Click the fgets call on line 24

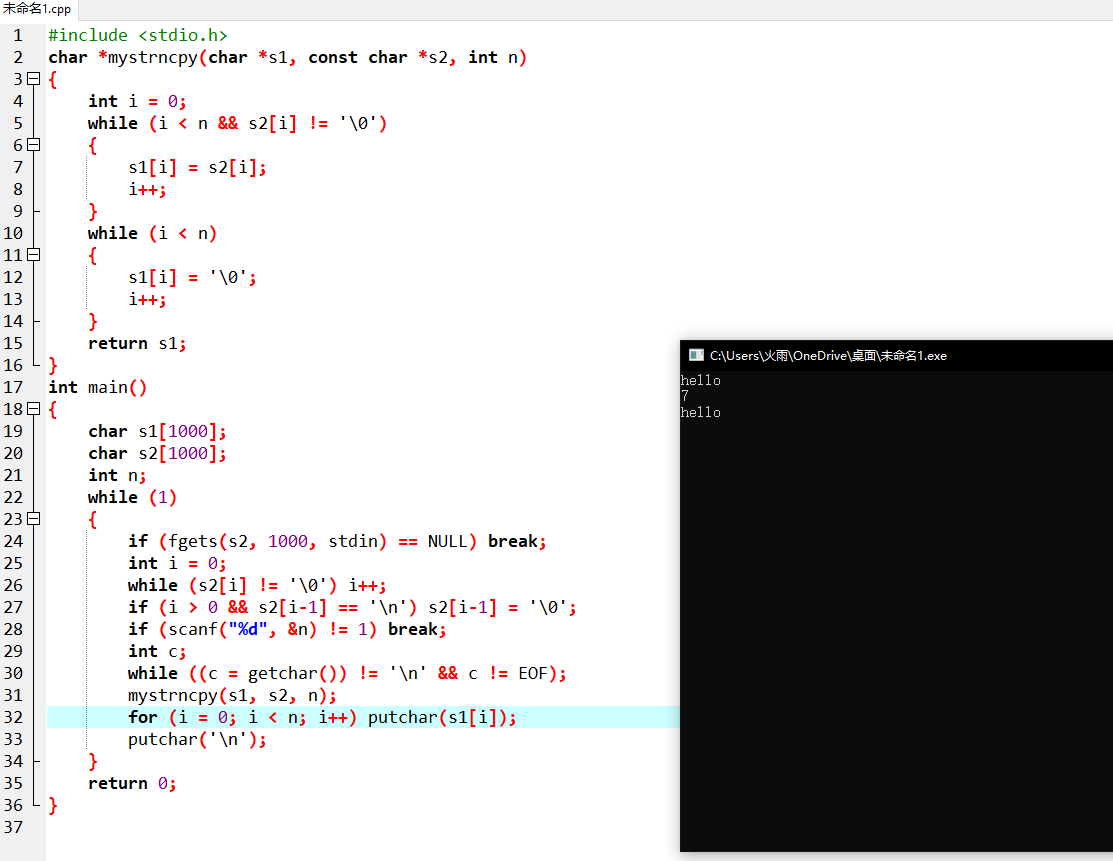[x=278, y=542]
